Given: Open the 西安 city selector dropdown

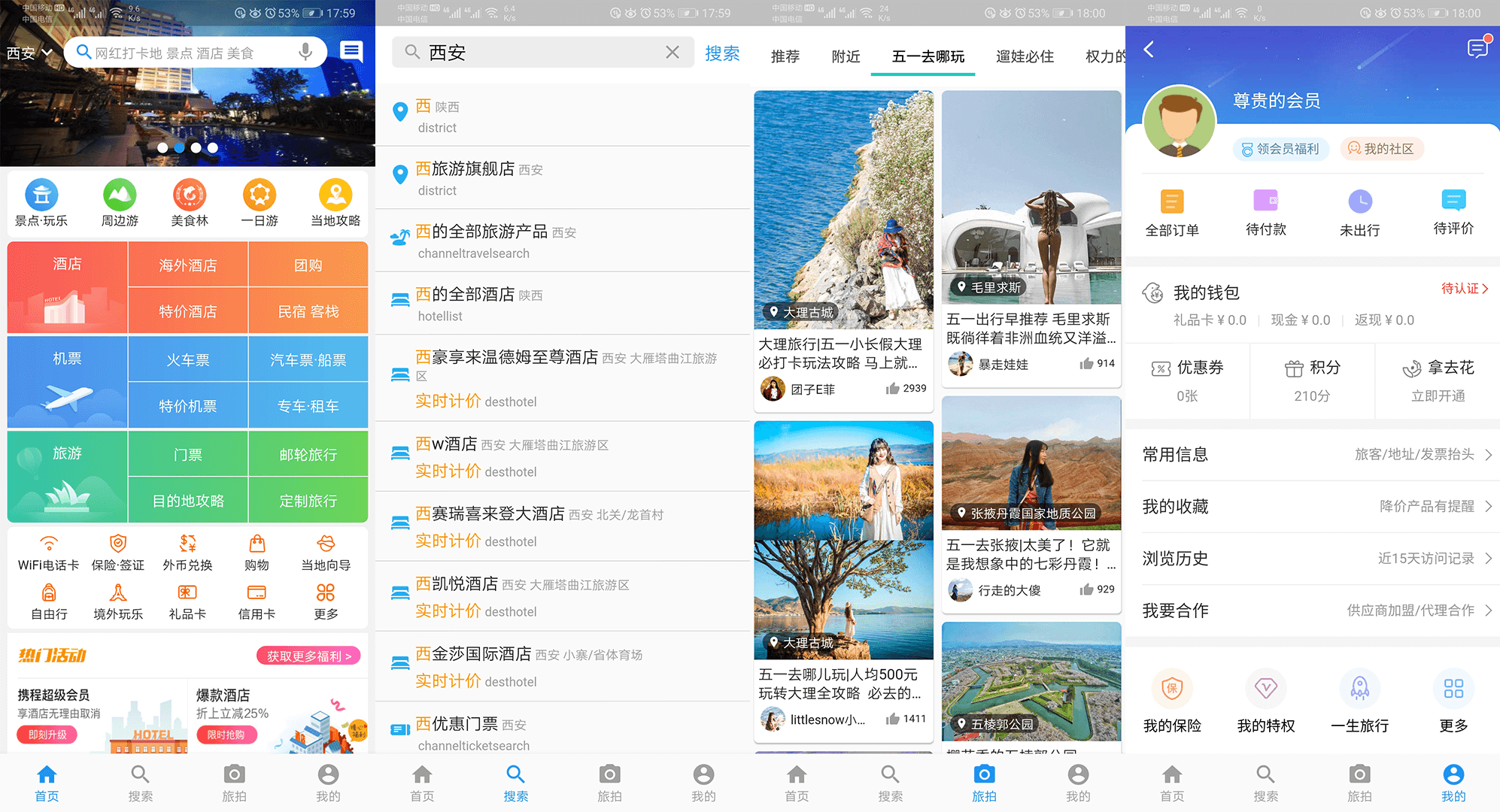Looking at the screenshot, I should click(27, 52).
